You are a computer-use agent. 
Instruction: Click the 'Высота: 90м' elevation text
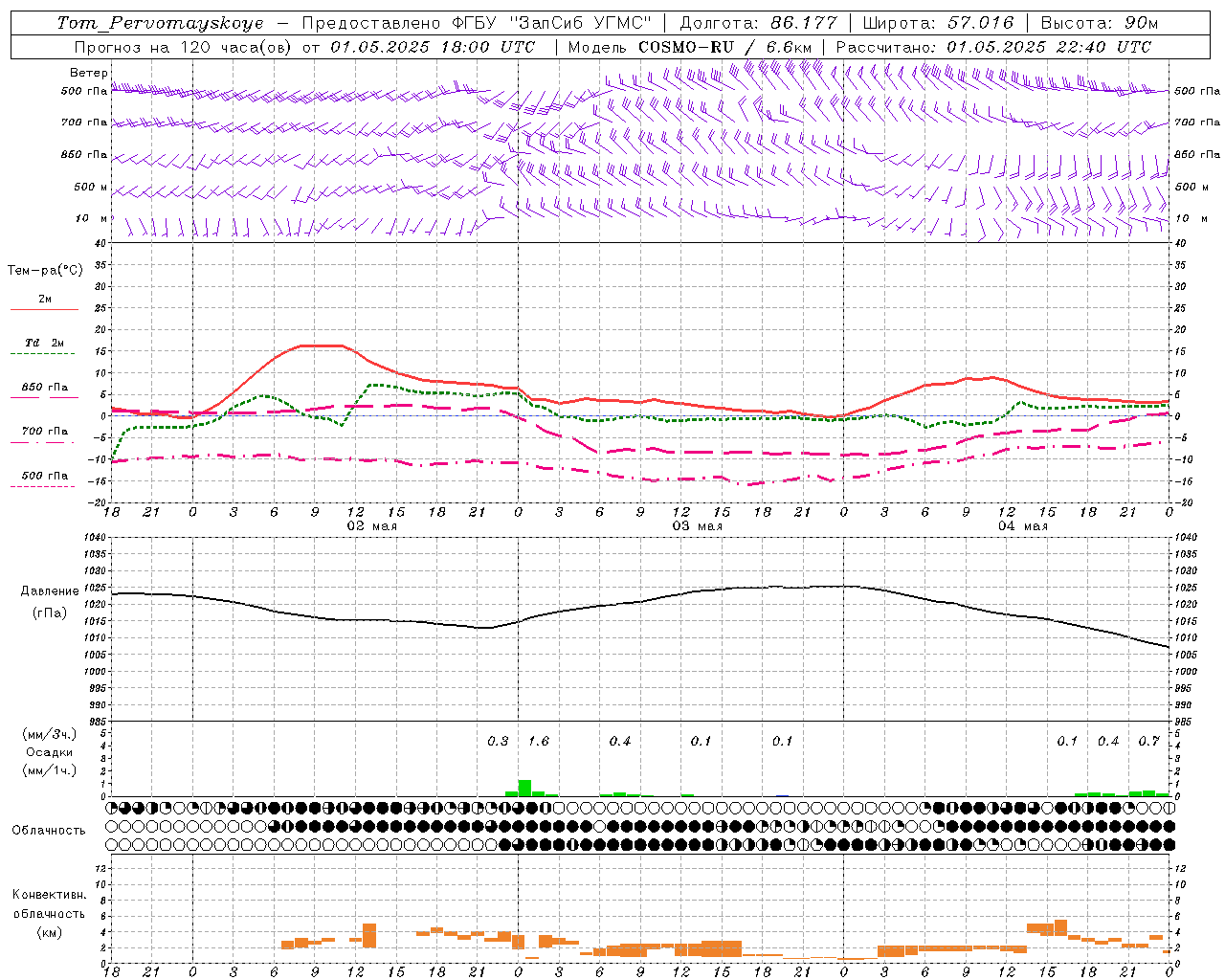pyautogui.click(x=1099, y=23)
